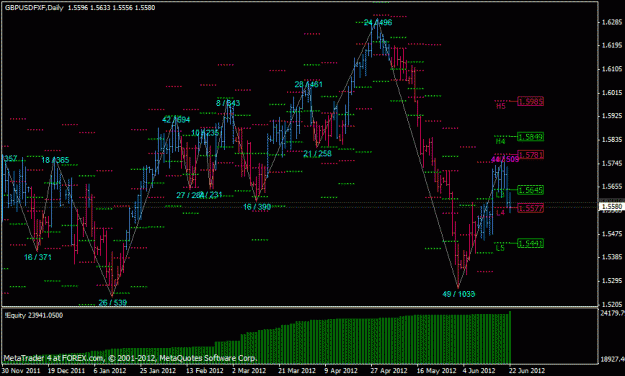
Task: Click the swing label 10 / 235
Action: (206, 133)
